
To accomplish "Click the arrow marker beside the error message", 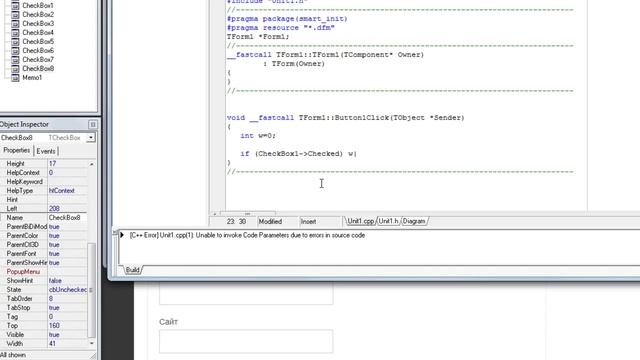I will click(122, 235).
